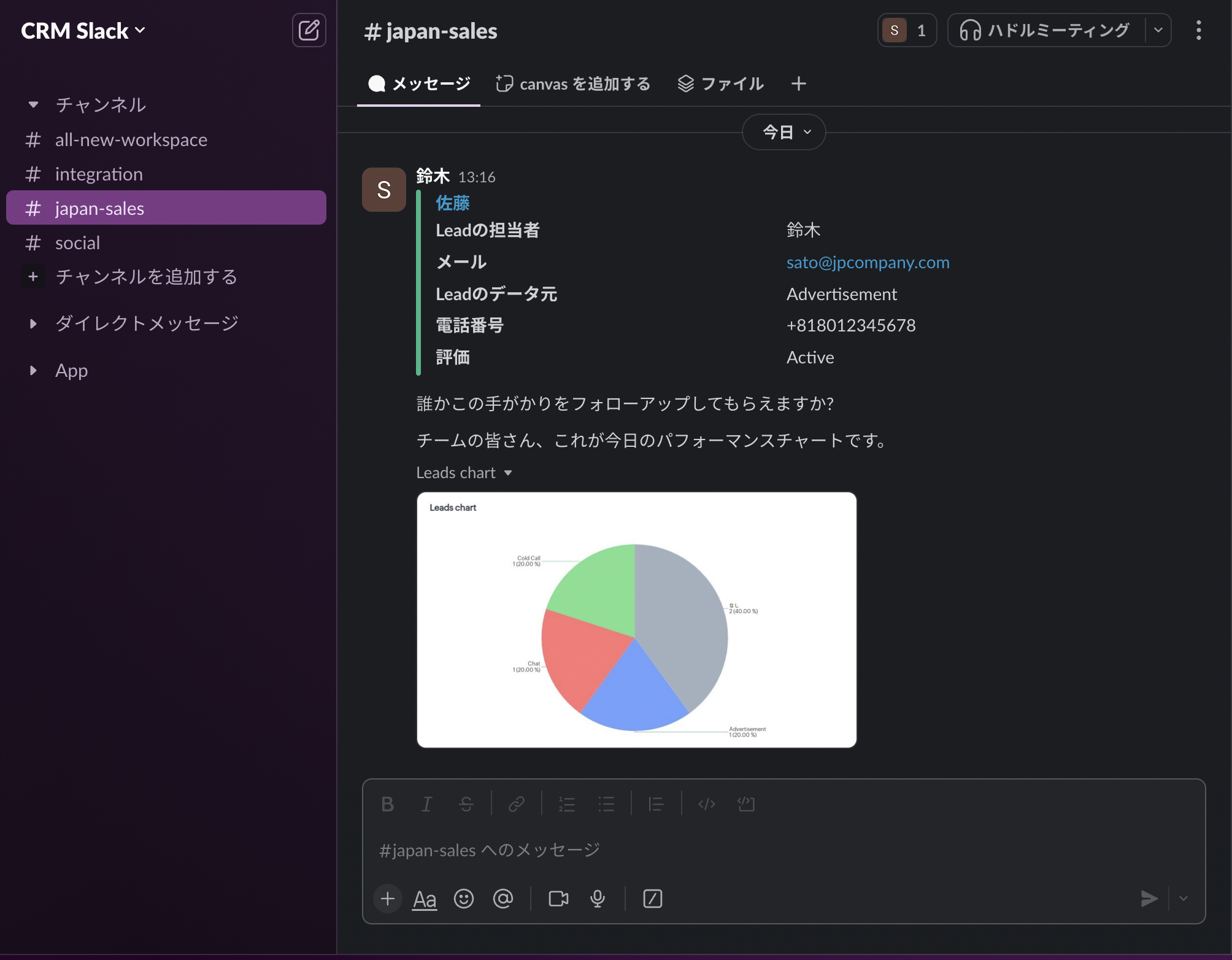Collapse the Leads chart attachment
The height and width of the screenshot is (960, 1232).
pyautogui.click(x=508, y=473)
